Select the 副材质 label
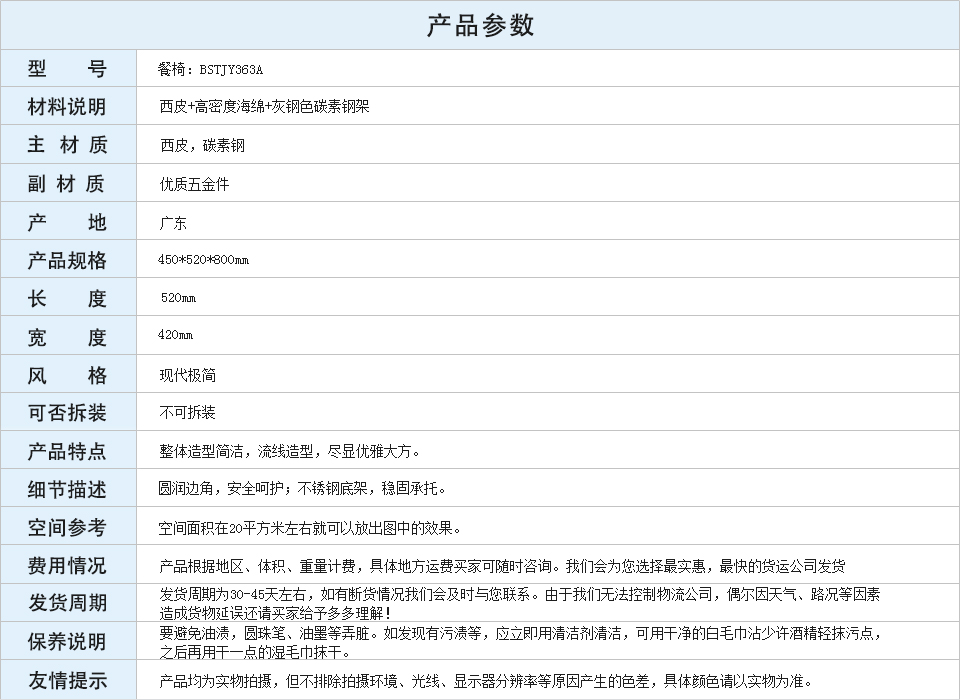This screenshot has height=700, width=960. tap(67, 183)
